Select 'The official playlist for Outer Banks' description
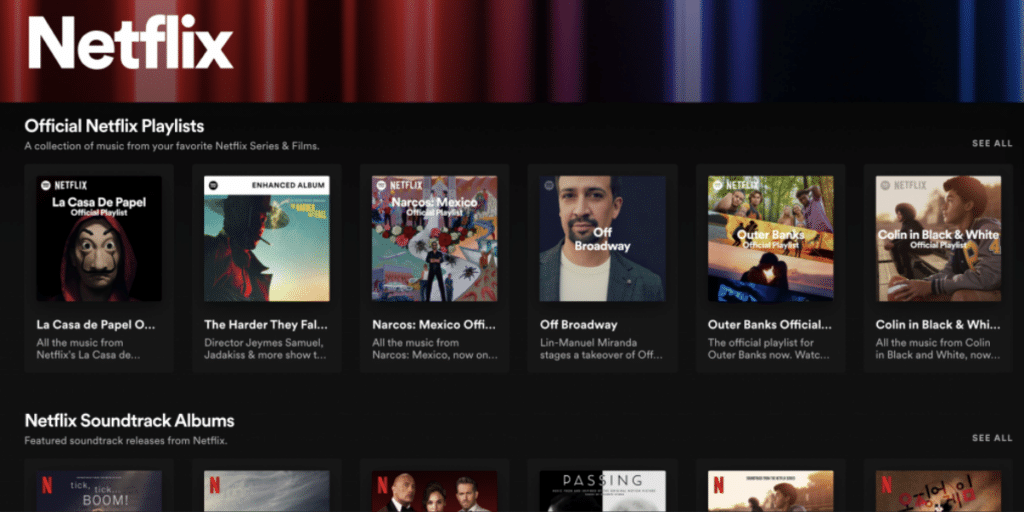Screen dimensions: 1024x512 769,349
